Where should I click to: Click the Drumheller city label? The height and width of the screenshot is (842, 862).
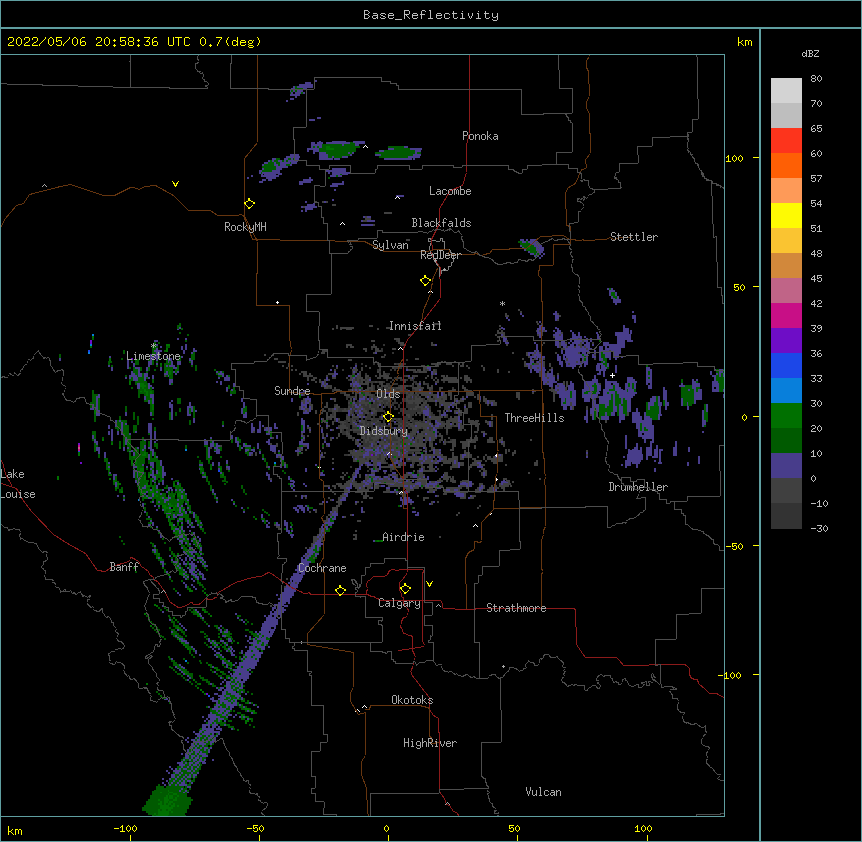(638, 487)
